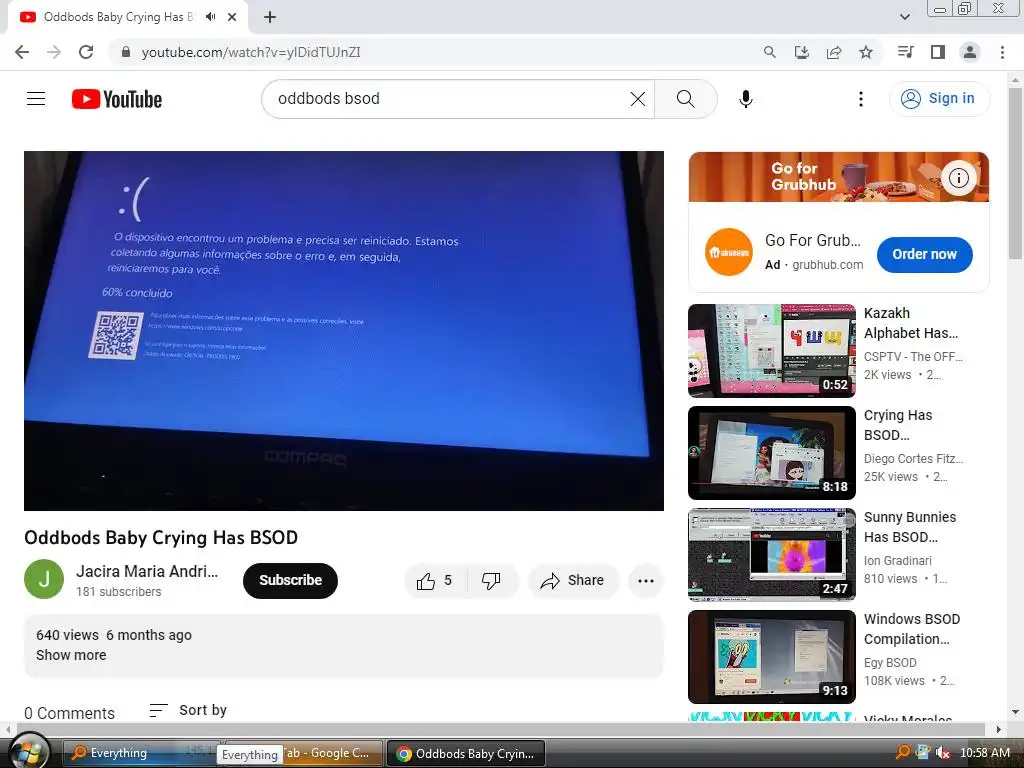Open the media controls icon in Chrome toolbar
The image size is (1024, 768).
pos(905,52)
